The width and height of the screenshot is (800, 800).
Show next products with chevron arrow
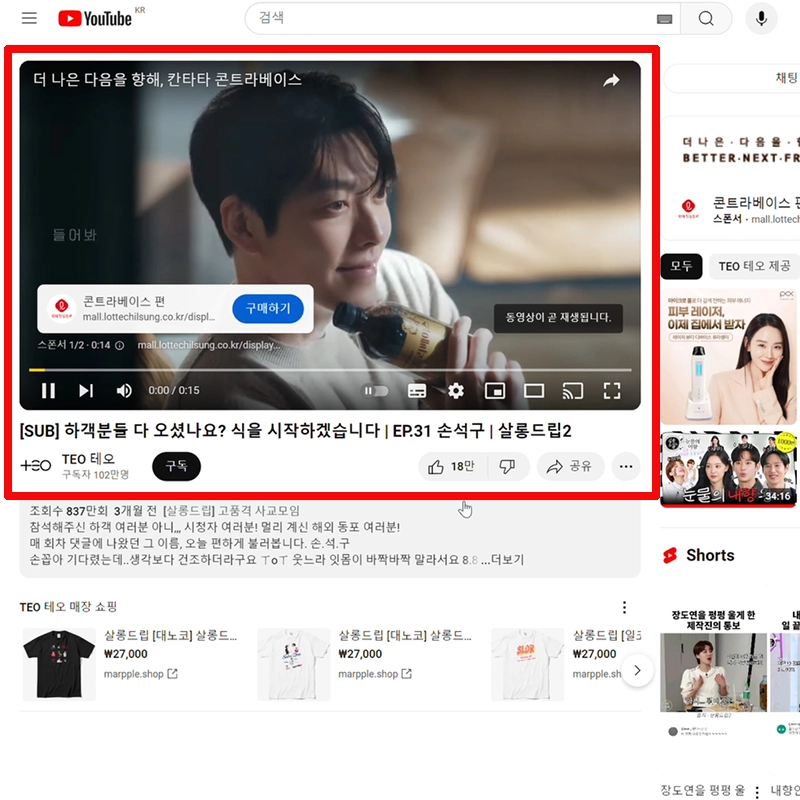point(637,670)
